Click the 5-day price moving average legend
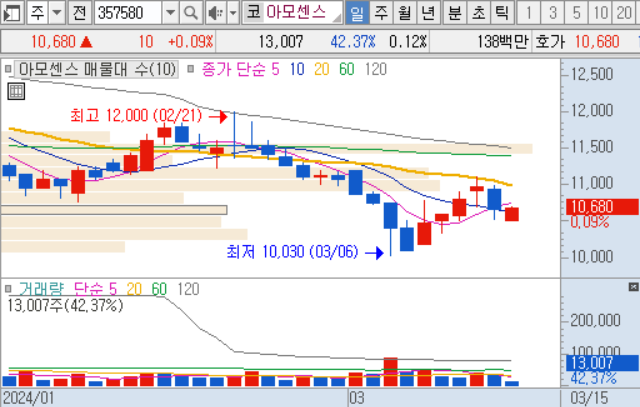The width and height of the screenshot is (640, 407). coord(276,69)
